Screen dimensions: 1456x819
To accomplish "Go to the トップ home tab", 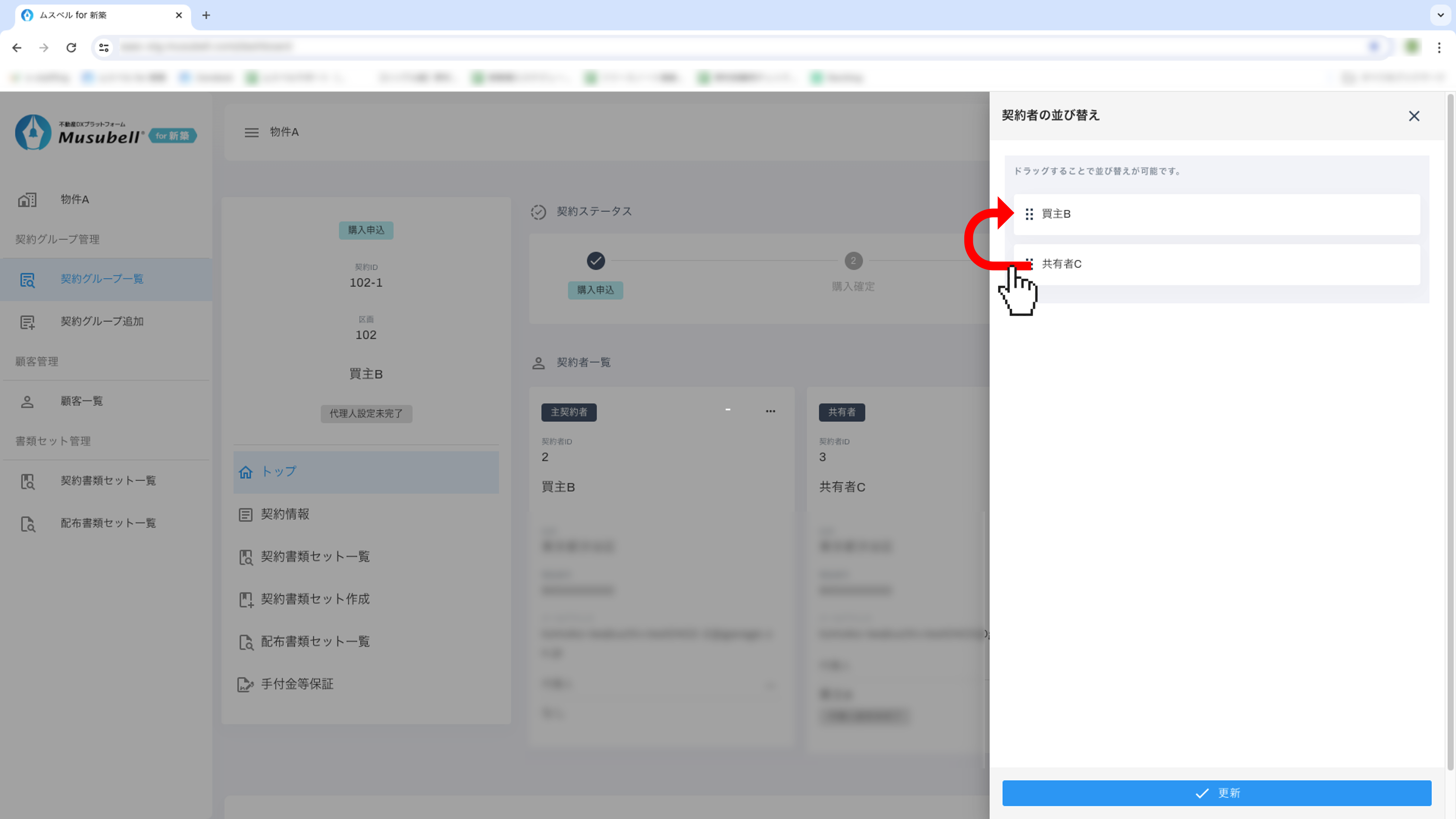I will pyautogui.click(x=278, y=472).
